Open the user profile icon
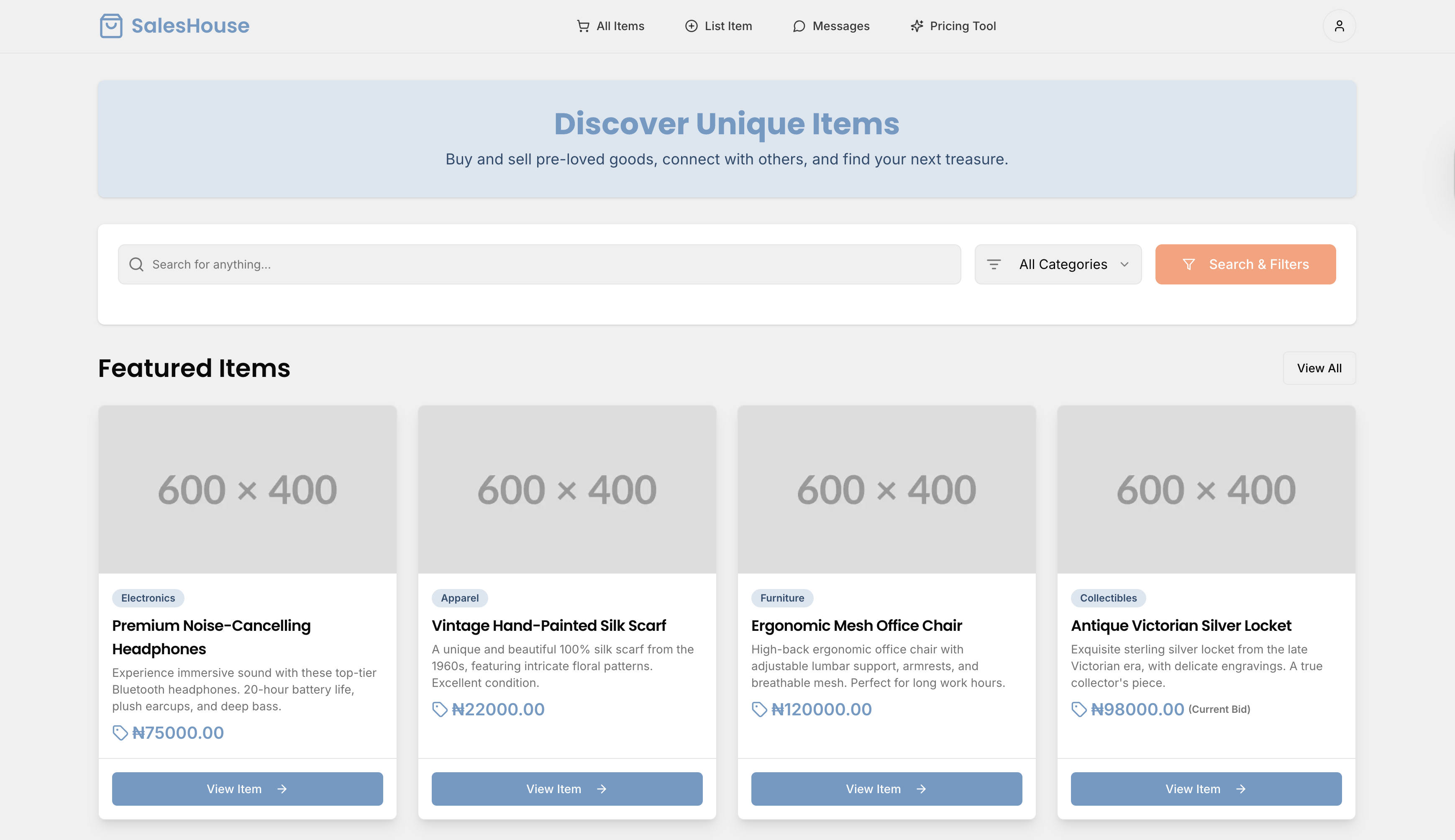Viewport: 1455px width, 840px height. (1339, 26)
